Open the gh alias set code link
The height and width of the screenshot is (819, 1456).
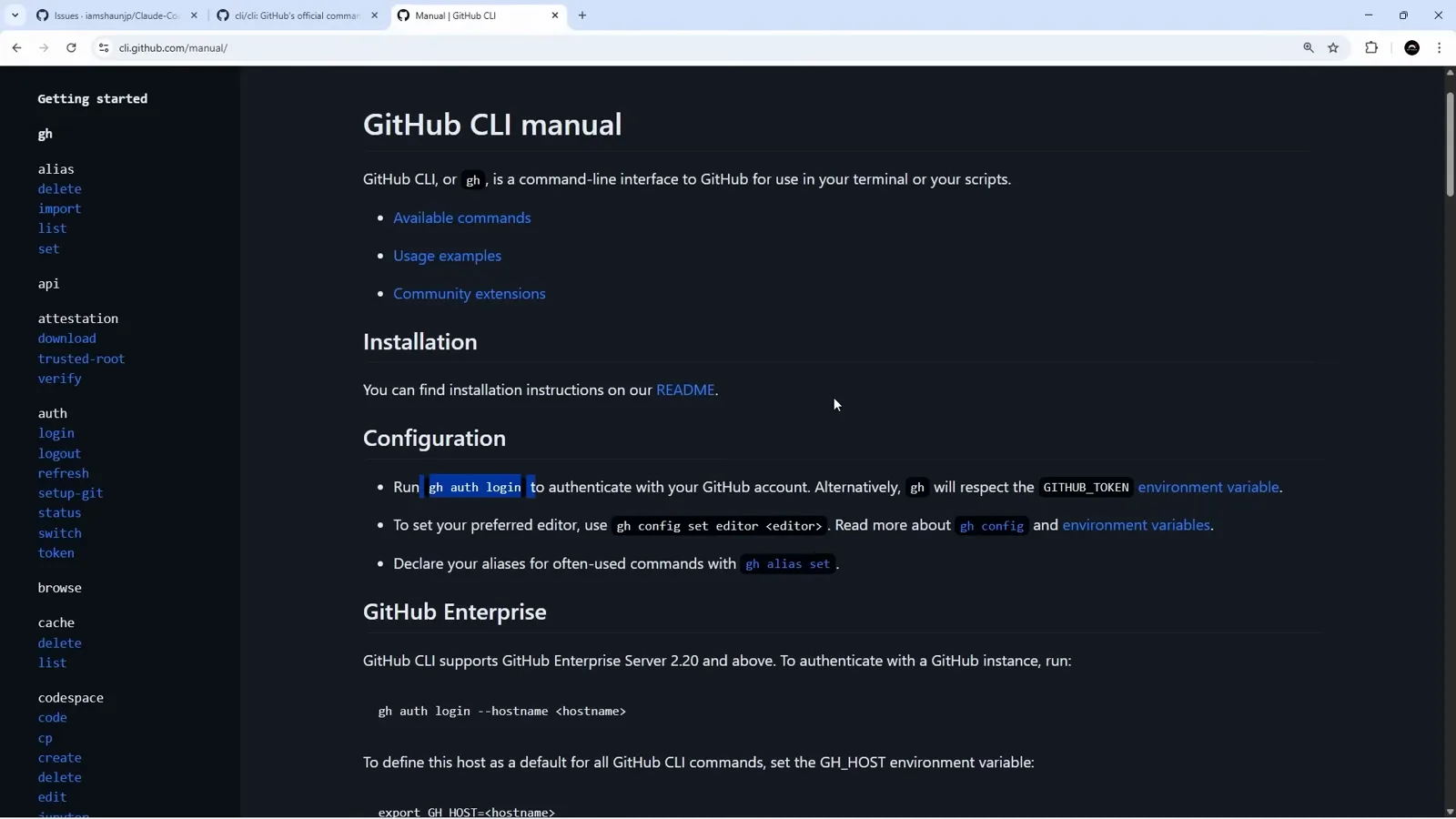(x=788, y=564)
